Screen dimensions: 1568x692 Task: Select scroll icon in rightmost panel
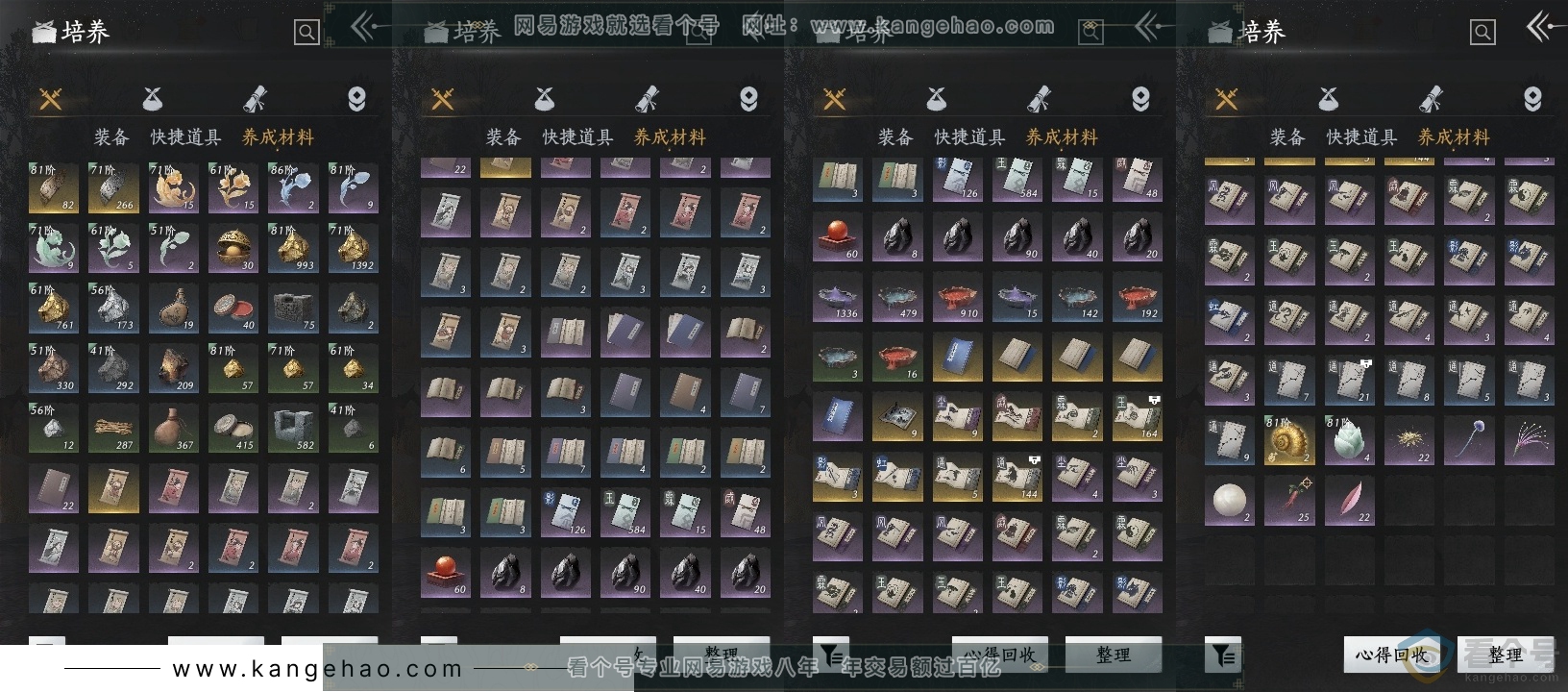[1431, 98]
